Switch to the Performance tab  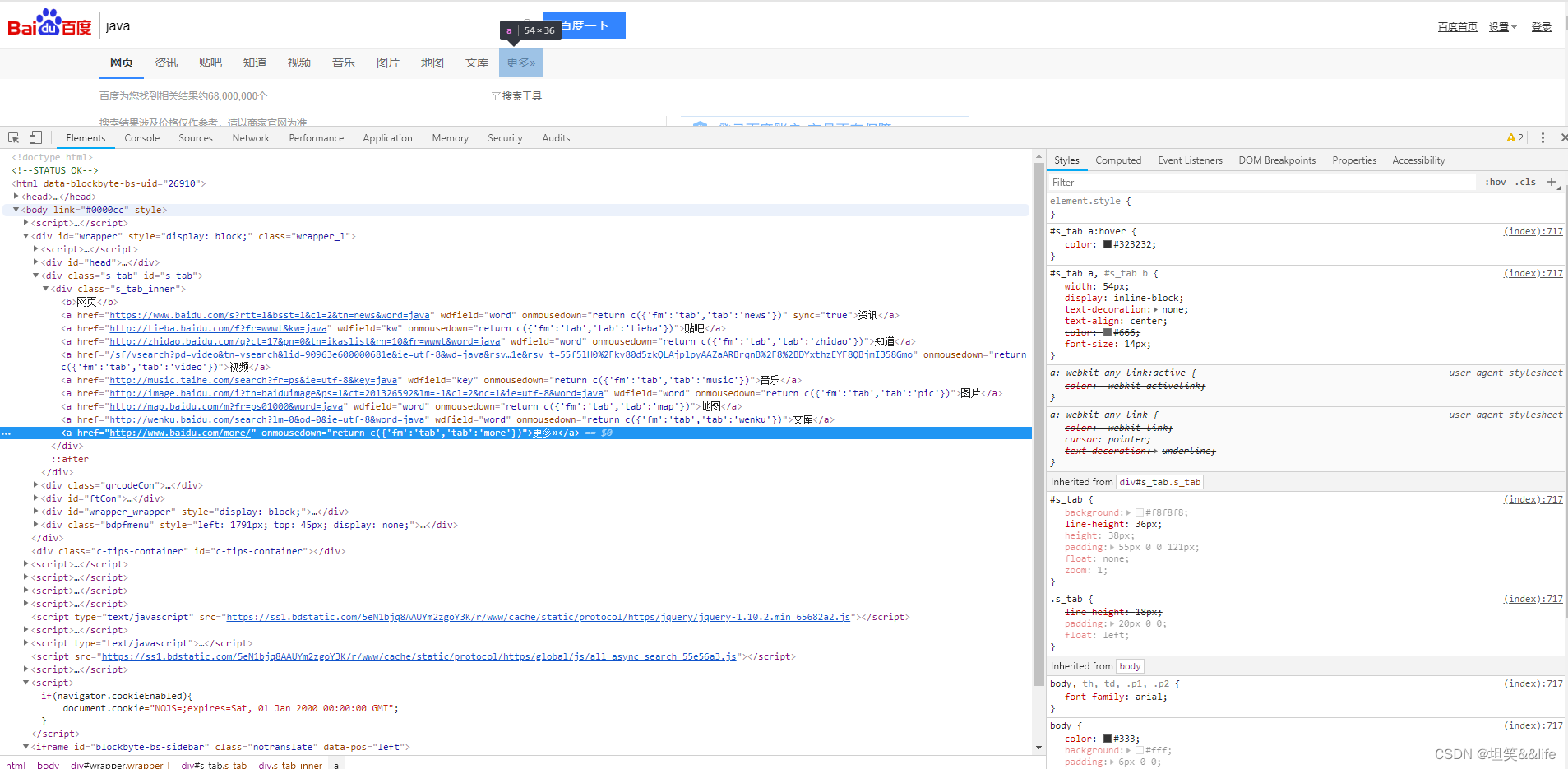tap(317, 138)
